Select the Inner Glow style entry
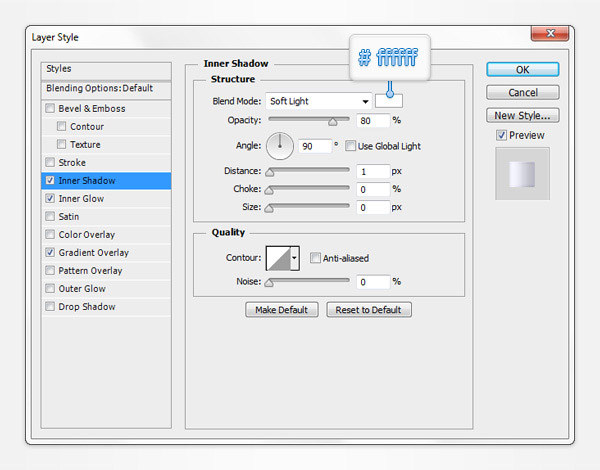600x470 pixels. (81, 199)
